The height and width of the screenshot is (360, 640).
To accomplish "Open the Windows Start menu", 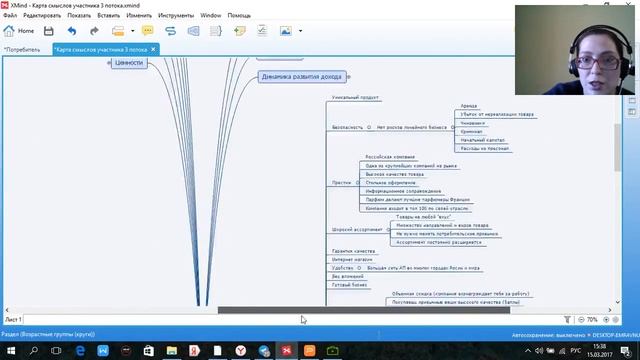I will (x=11, y=351).
